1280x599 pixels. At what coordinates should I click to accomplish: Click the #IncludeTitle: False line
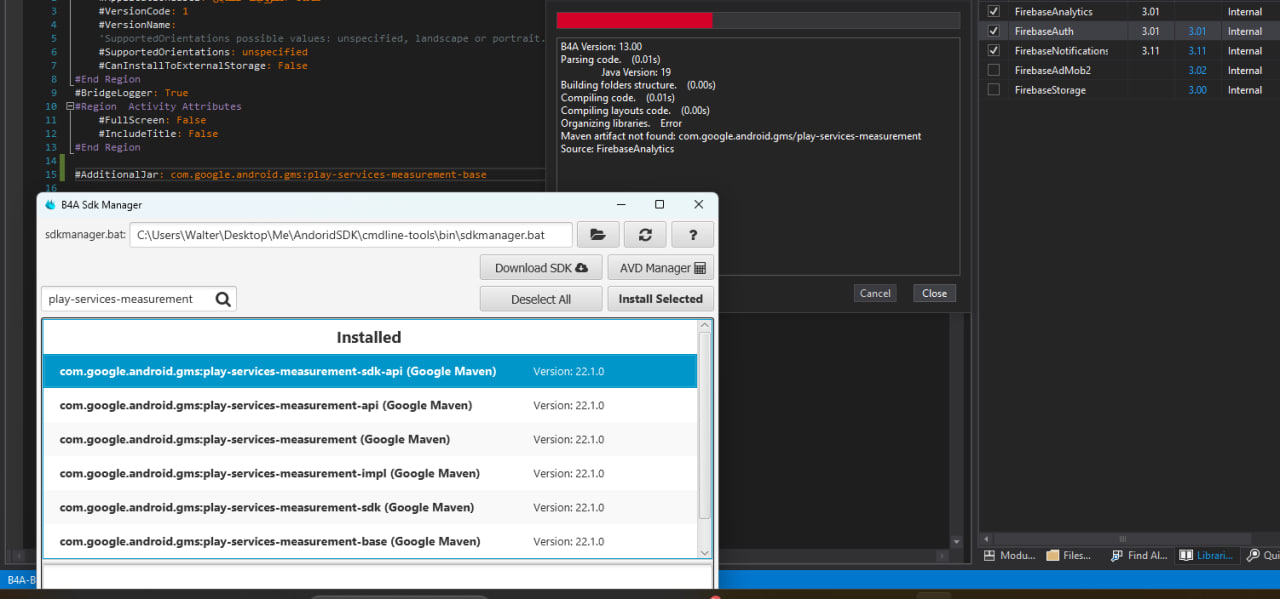click(x=158, y=133)
